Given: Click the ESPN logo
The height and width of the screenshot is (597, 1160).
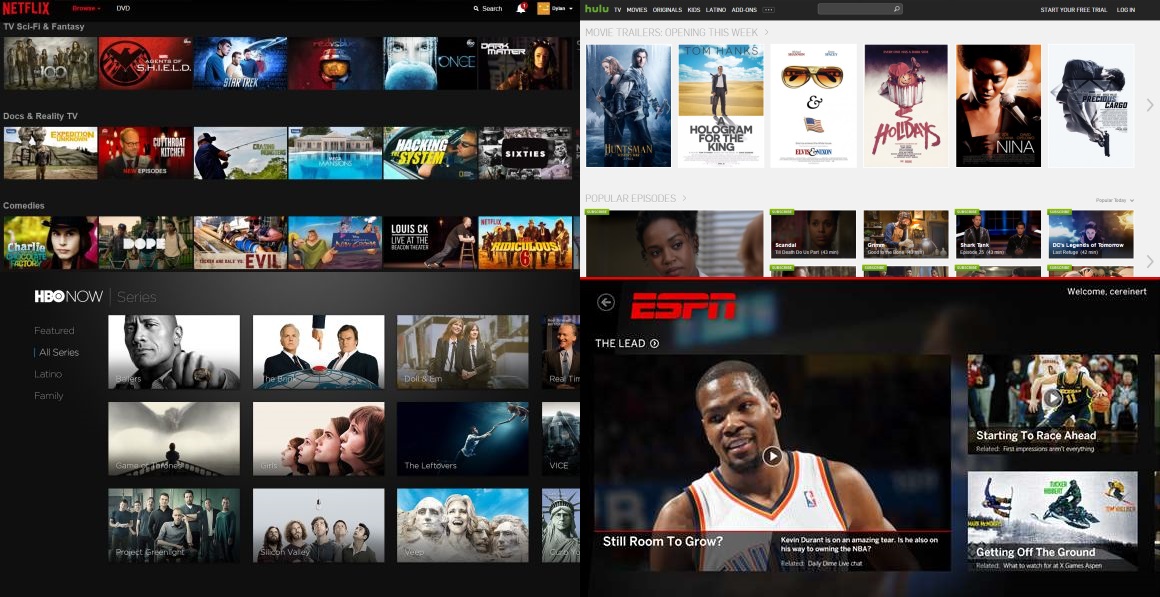Looking at the screenshot, I should pos(683,306).
